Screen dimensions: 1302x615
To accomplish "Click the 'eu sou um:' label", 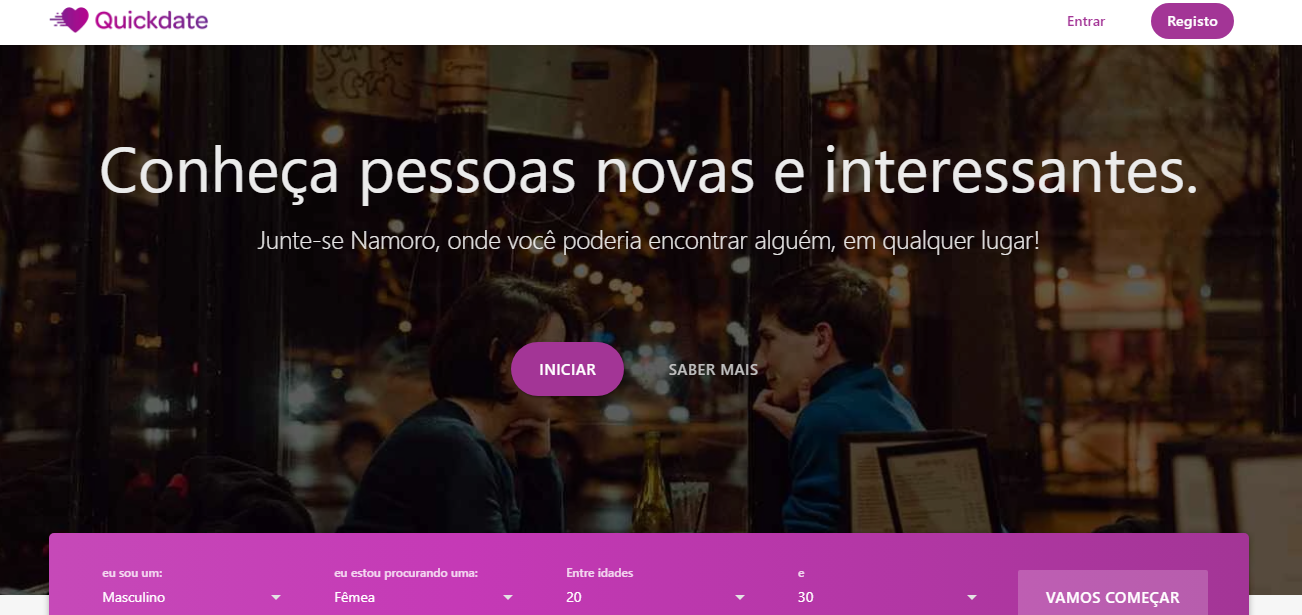I will 132,573.
